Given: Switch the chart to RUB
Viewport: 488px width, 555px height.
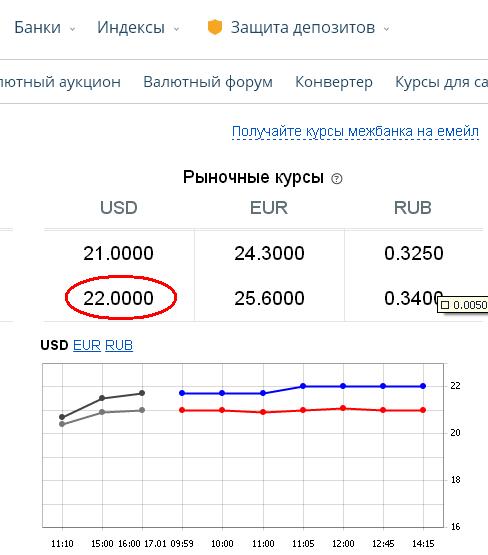Looking at the screenshot, I should (119, 345).
